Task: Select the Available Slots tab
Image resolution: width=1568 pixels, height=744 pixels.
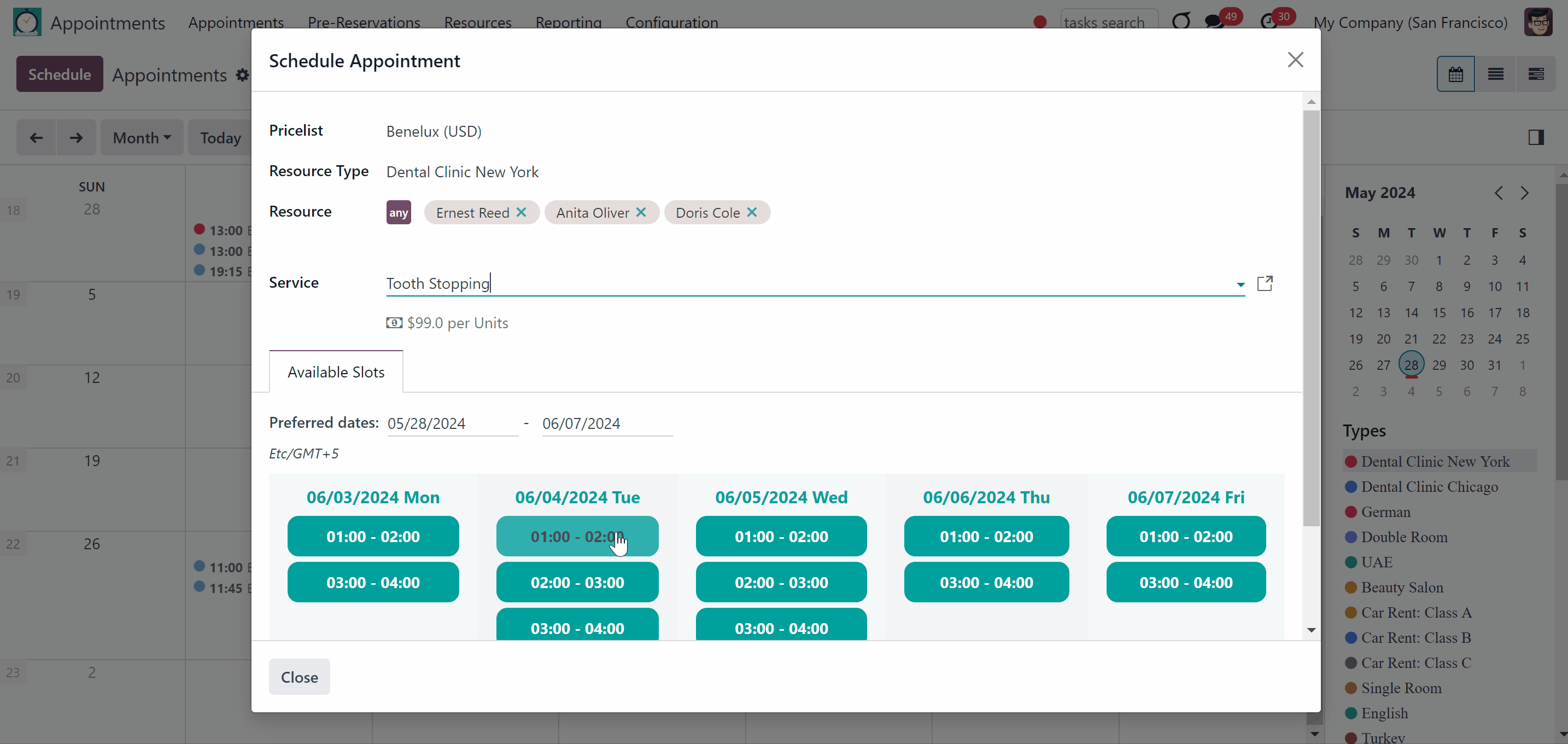Action: (x=336, y=372)
